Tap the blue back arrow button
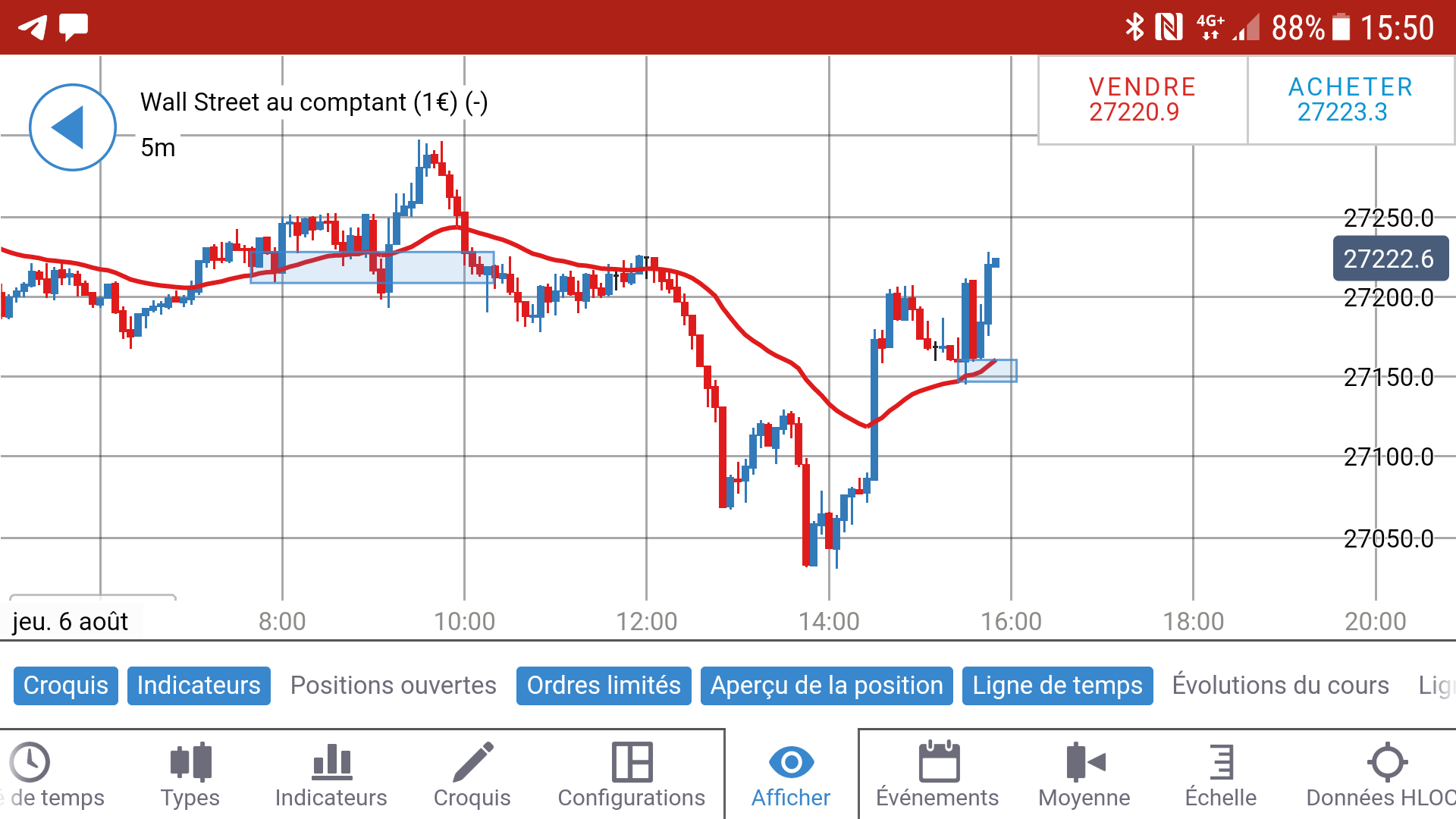 pyautogui.click(x=72, y=127)
